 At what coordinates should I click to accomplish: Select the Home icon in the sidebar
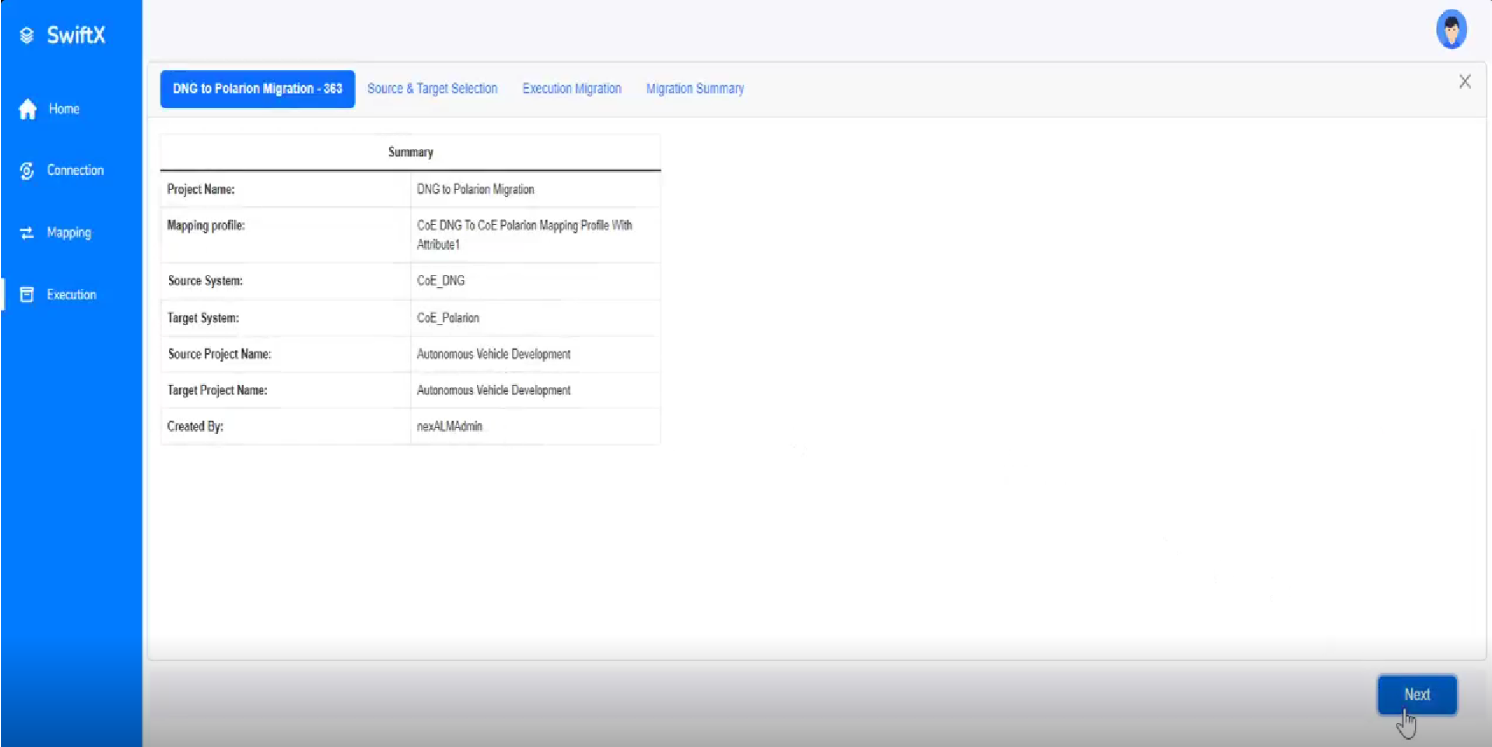28,109
